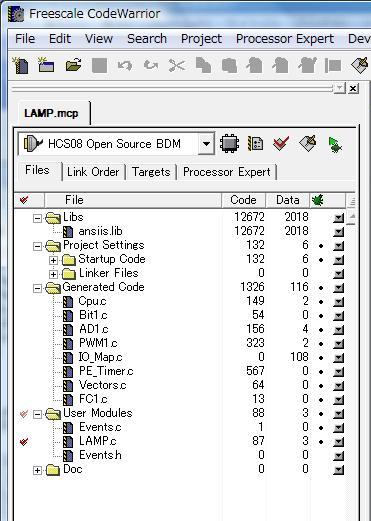Open HCS08 Open Source BDM target dropdown

tap(206, 144)
